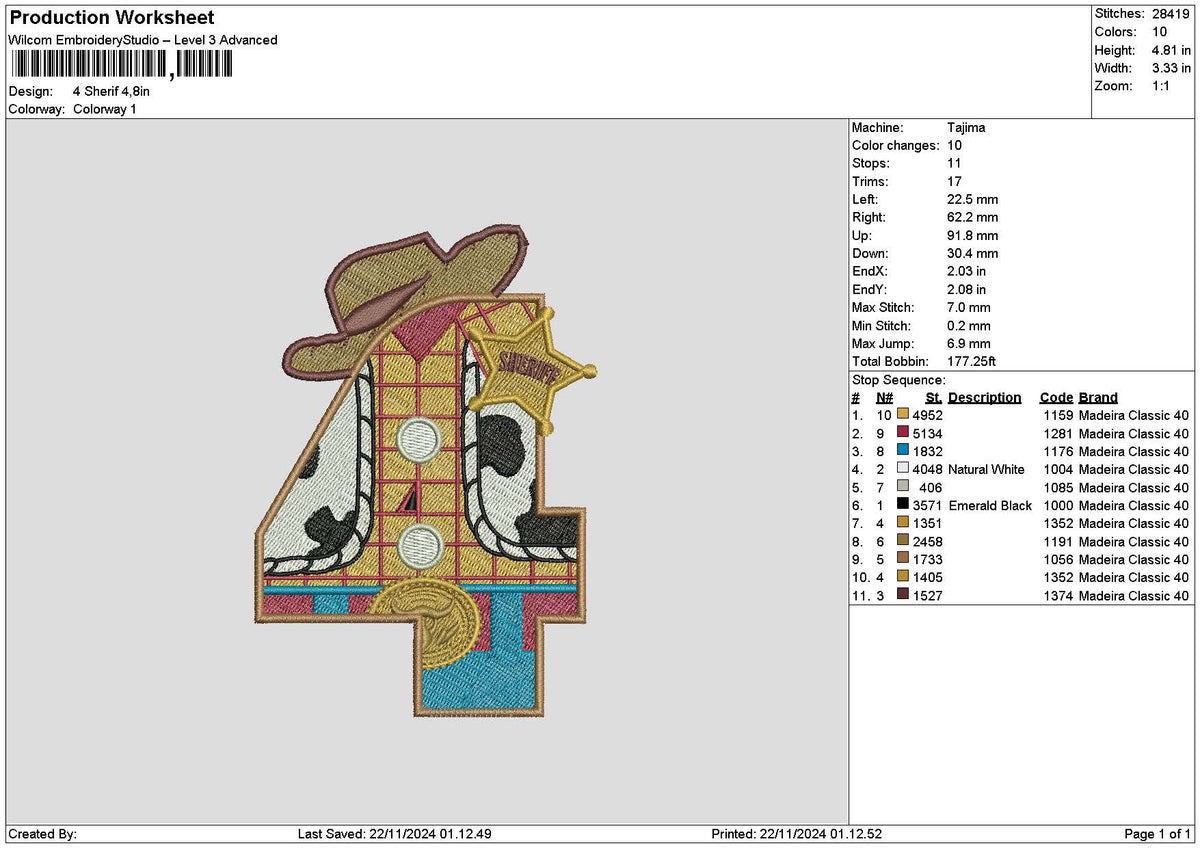The width and height of the screenshot is (1200, 848).
Task: Click the yellow thread chip for stop 1
Action: pos(903,415)
